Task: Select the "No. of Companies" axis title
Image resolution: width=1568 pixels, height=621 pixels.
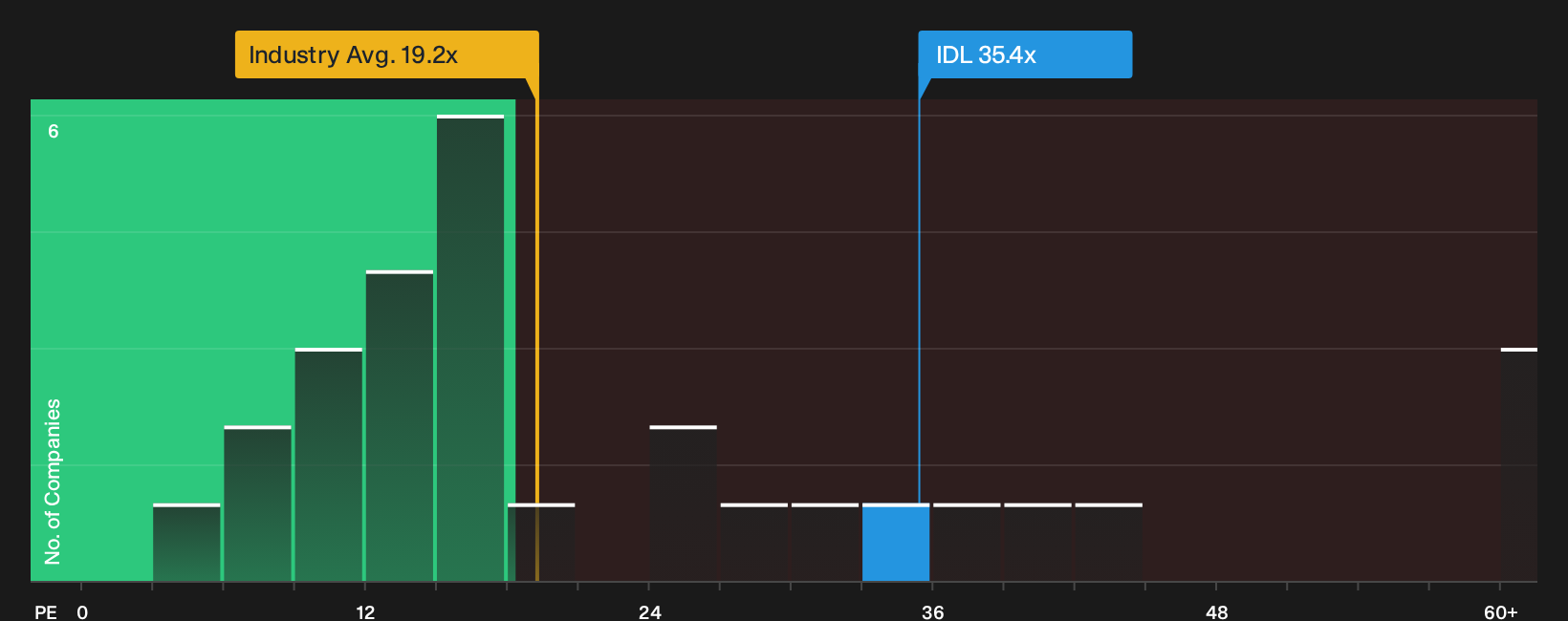Action: point(53,482)
